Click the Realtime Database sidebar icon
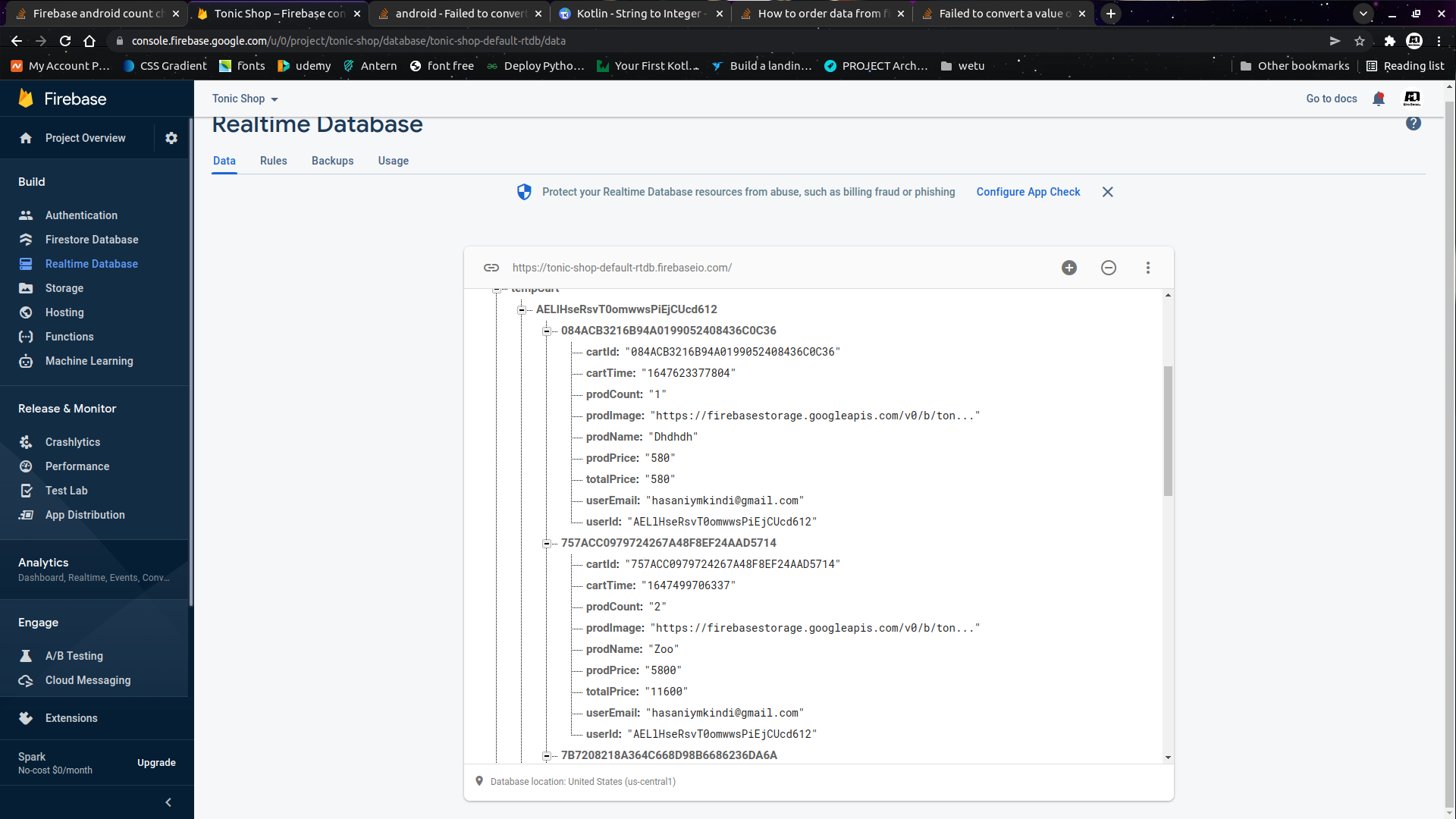This screenshot has height=819, width=1456. pyautogui.click(x=27, y=264)
